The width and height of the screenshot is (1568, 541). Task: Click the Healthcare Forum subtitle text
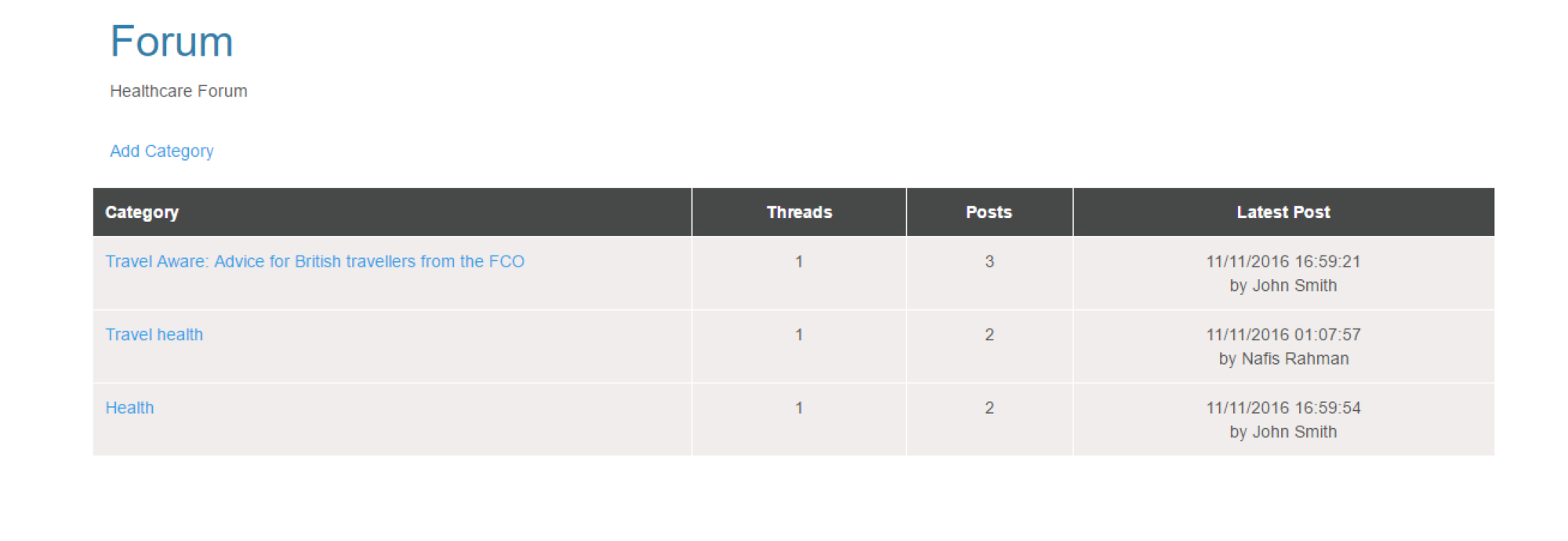(179, 91)
